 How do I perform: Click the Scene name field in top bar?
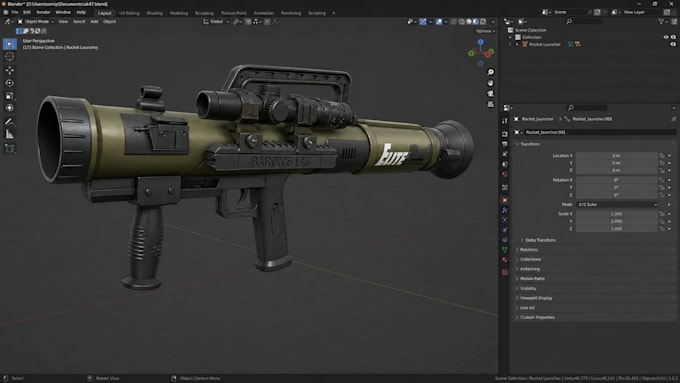click(x=569, y=12)
